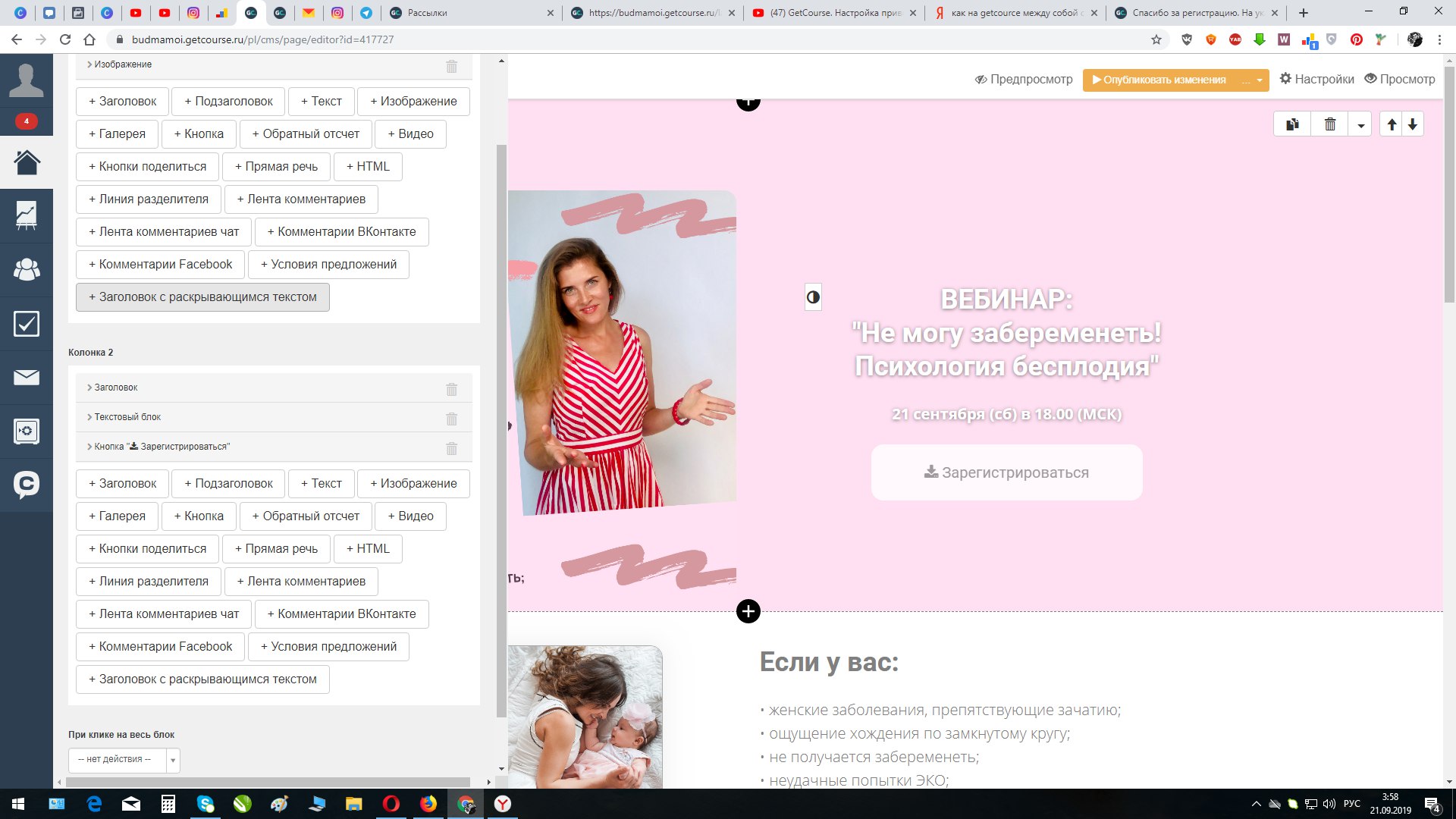This screenshot has height=819, width=1456.
Task: Add a block above with plus circle
Action: (748, 102)
